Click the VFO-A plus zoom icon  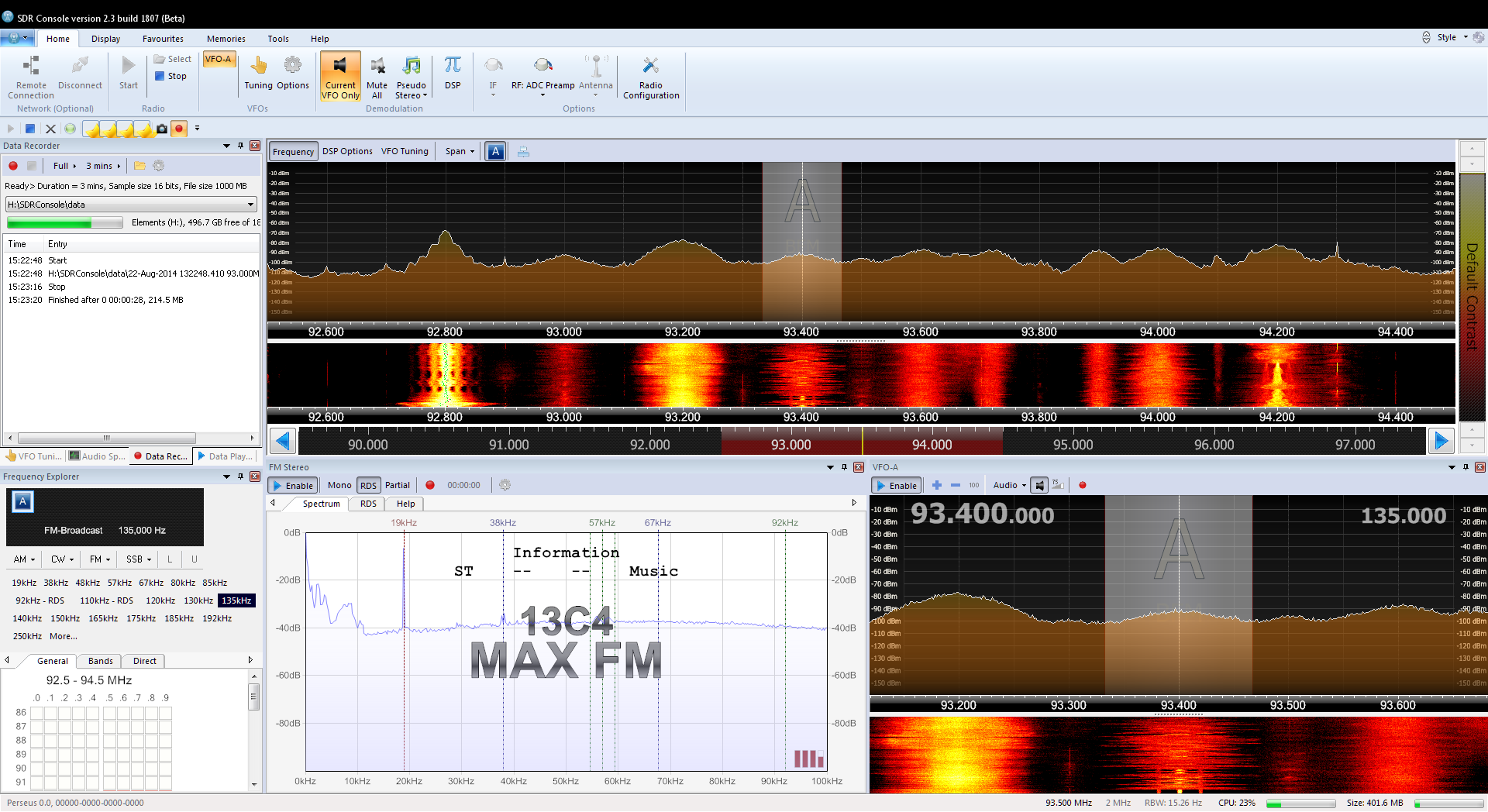[937, 485]
